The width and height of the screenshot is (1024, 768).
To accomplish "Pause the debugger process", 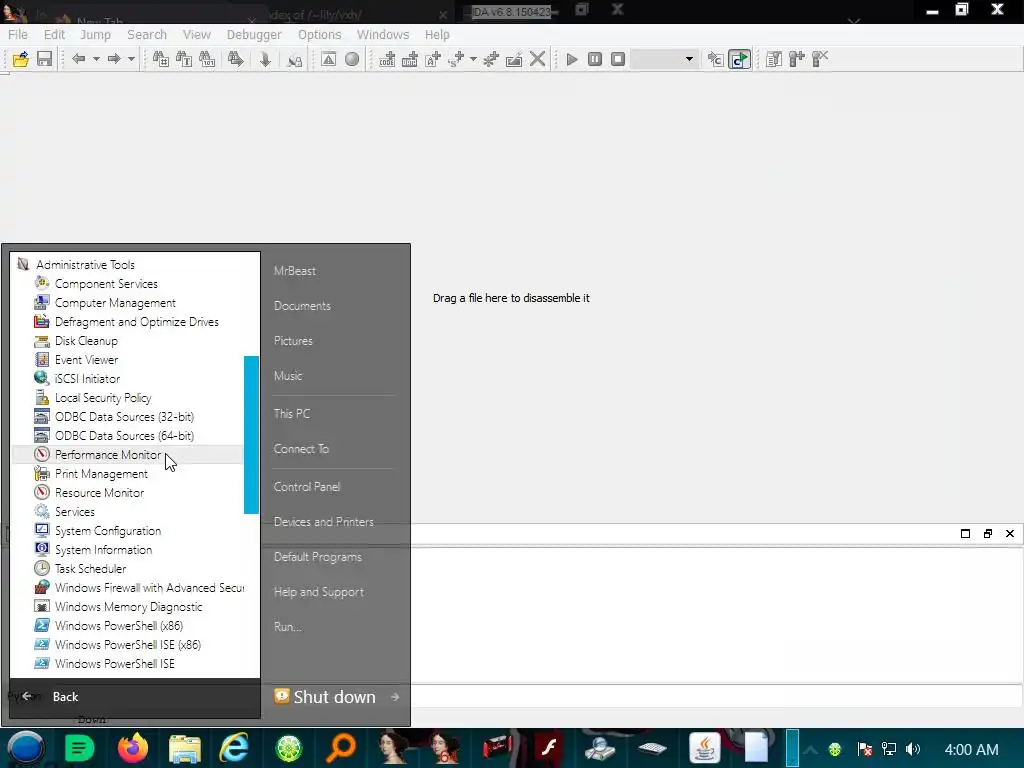I will 595,59.
